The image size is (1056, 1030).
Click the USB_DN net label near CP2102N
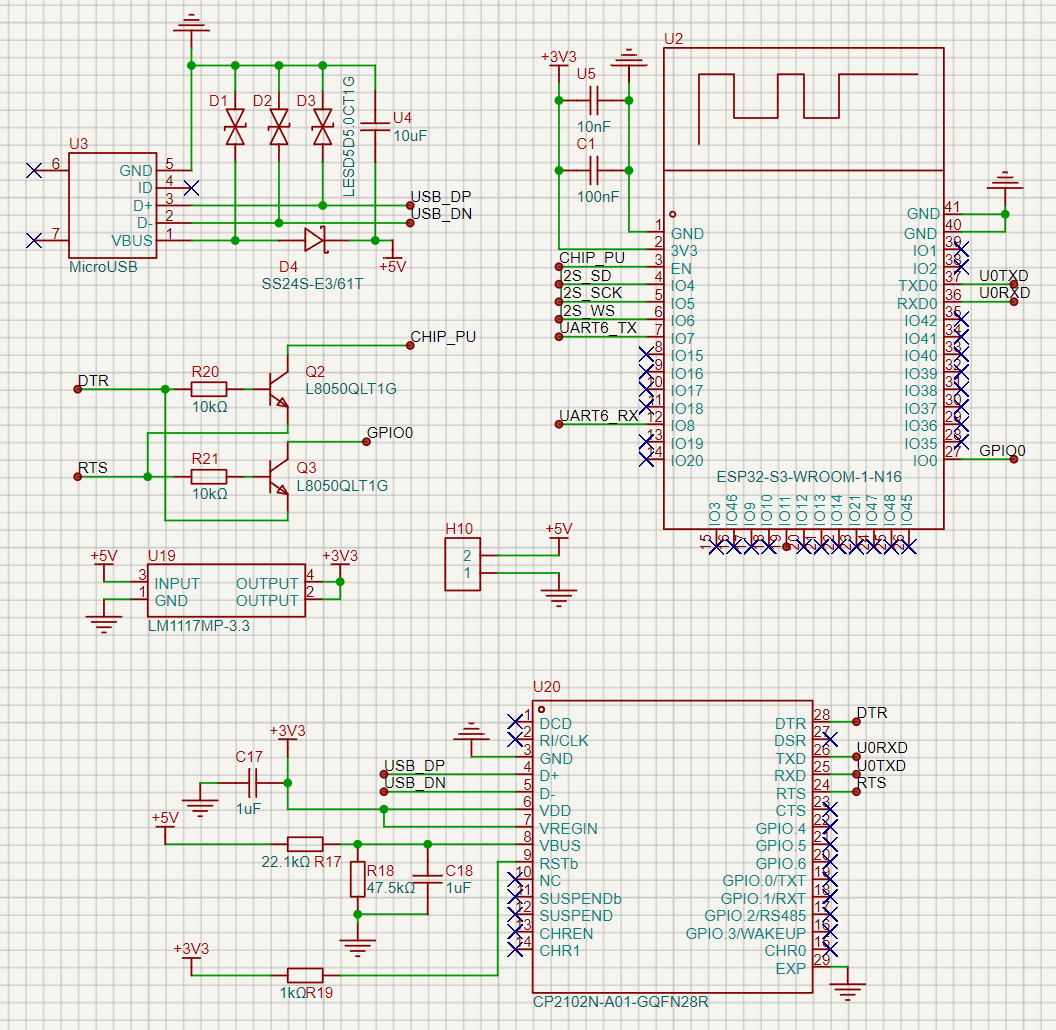[x=415, y=783]
